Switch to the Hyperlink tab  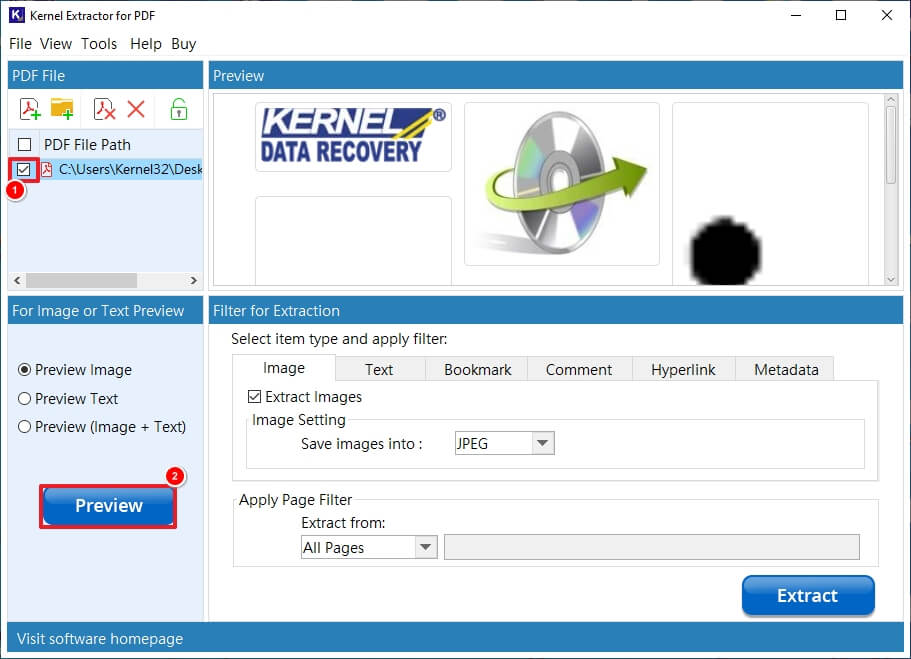(x=683, y=370)
